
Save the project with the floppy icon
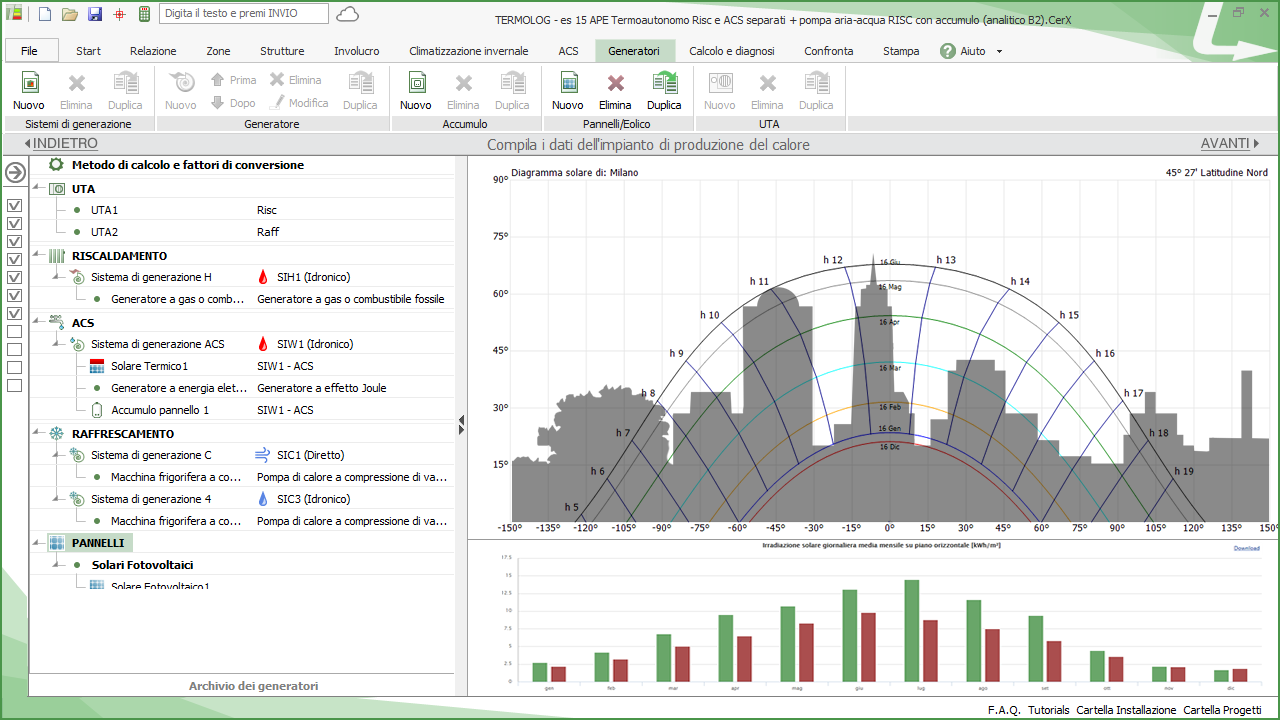tap(95, 14)
